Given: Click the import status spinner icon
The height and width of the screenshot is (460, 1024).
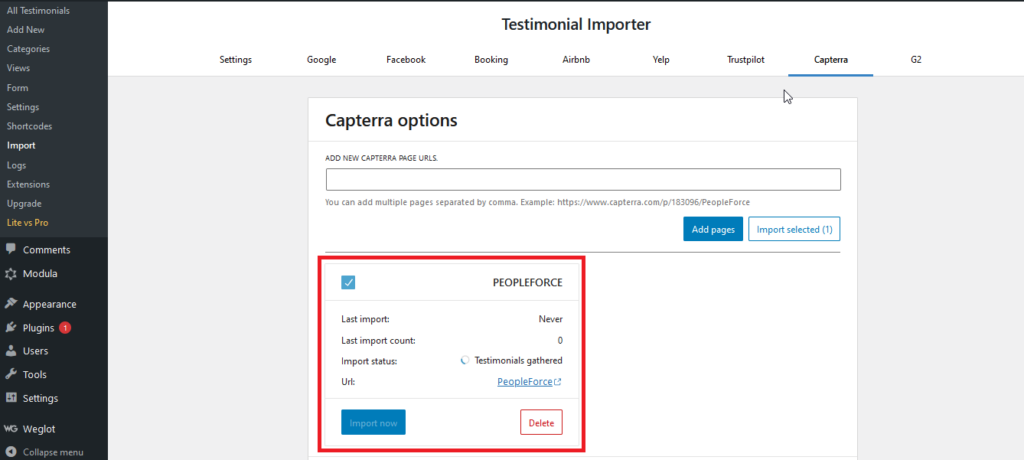Looking at the screenshot, I should click(465, 360).
